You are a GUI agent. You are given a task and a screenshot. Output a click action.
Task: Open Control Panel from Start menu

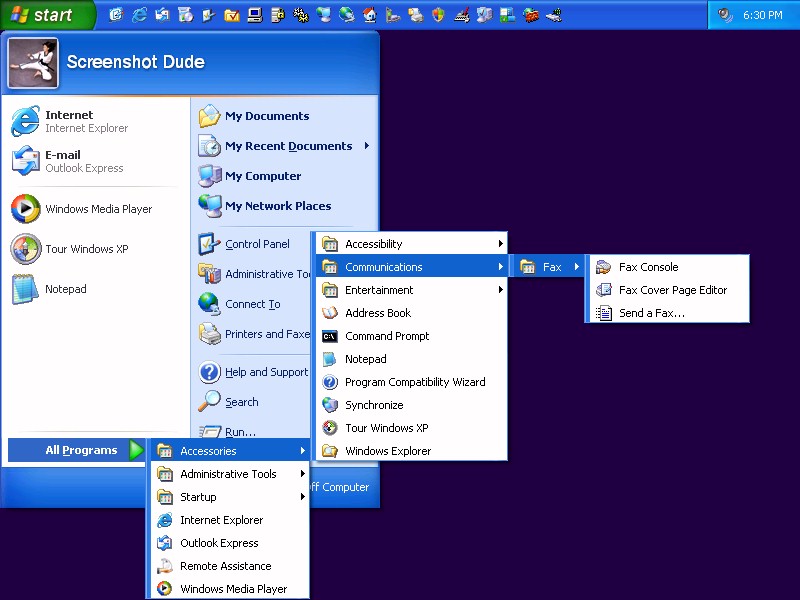[x=256, y=244]
